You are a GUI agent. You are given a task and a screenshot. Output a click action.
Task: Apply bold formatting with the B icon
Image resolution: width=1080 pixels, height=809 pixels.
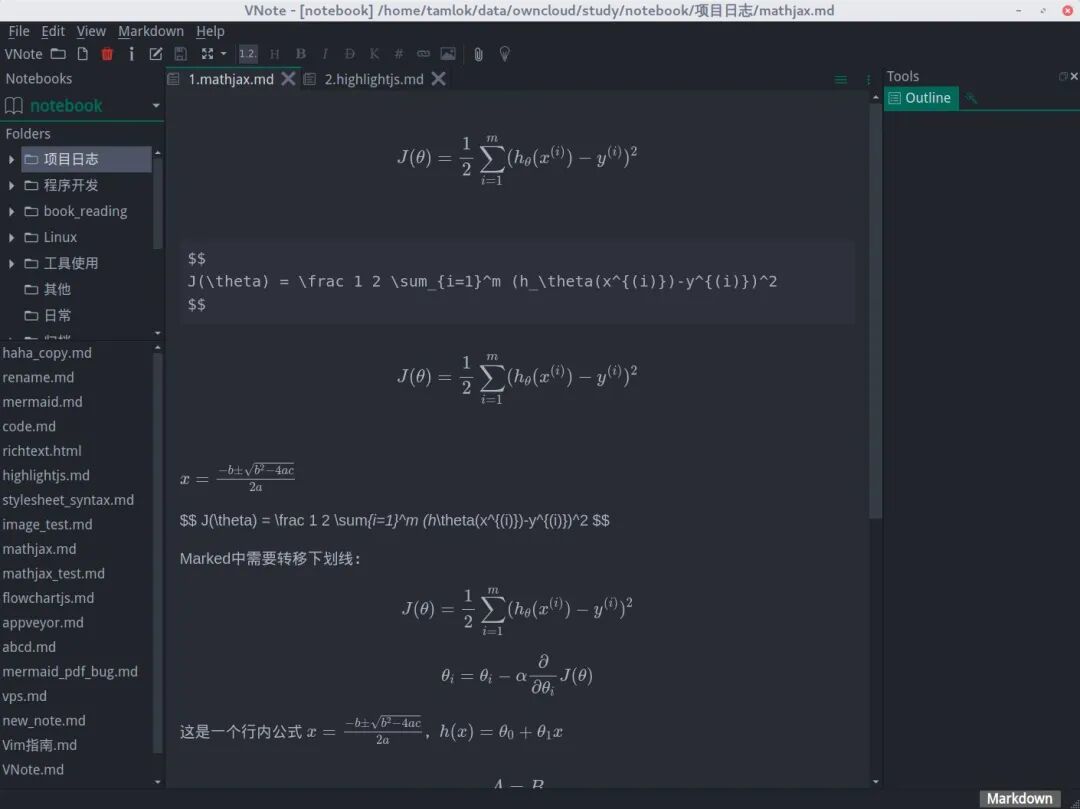301,54
